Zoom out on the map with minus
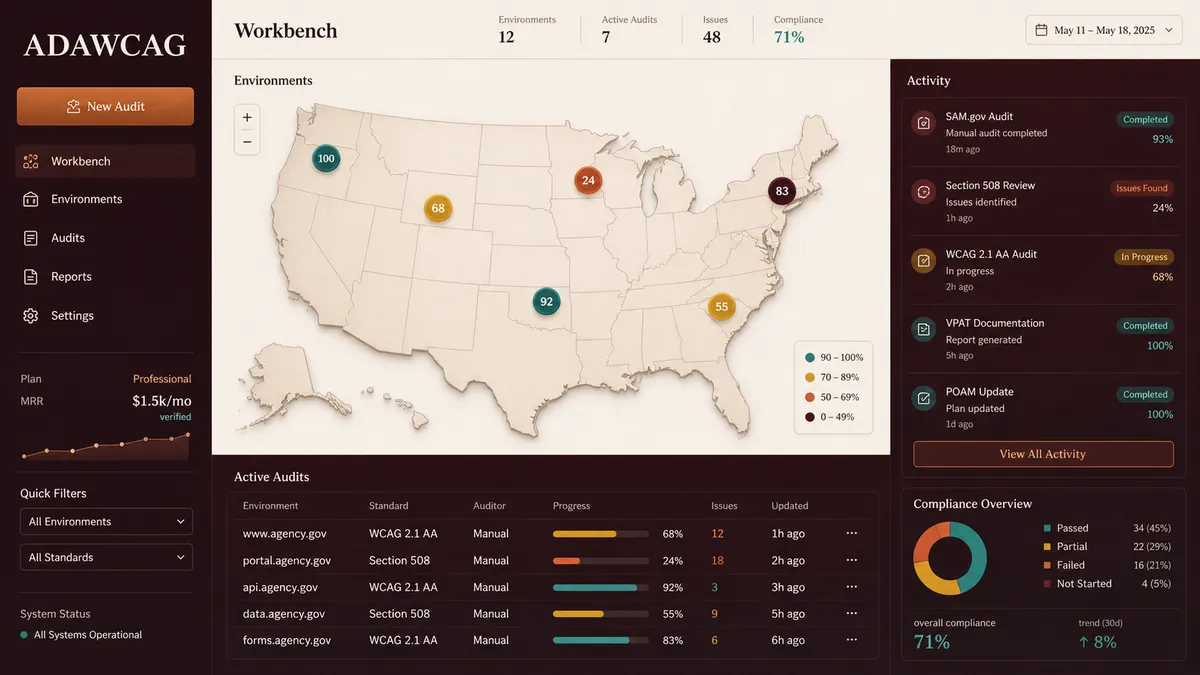 coord(247,142)
